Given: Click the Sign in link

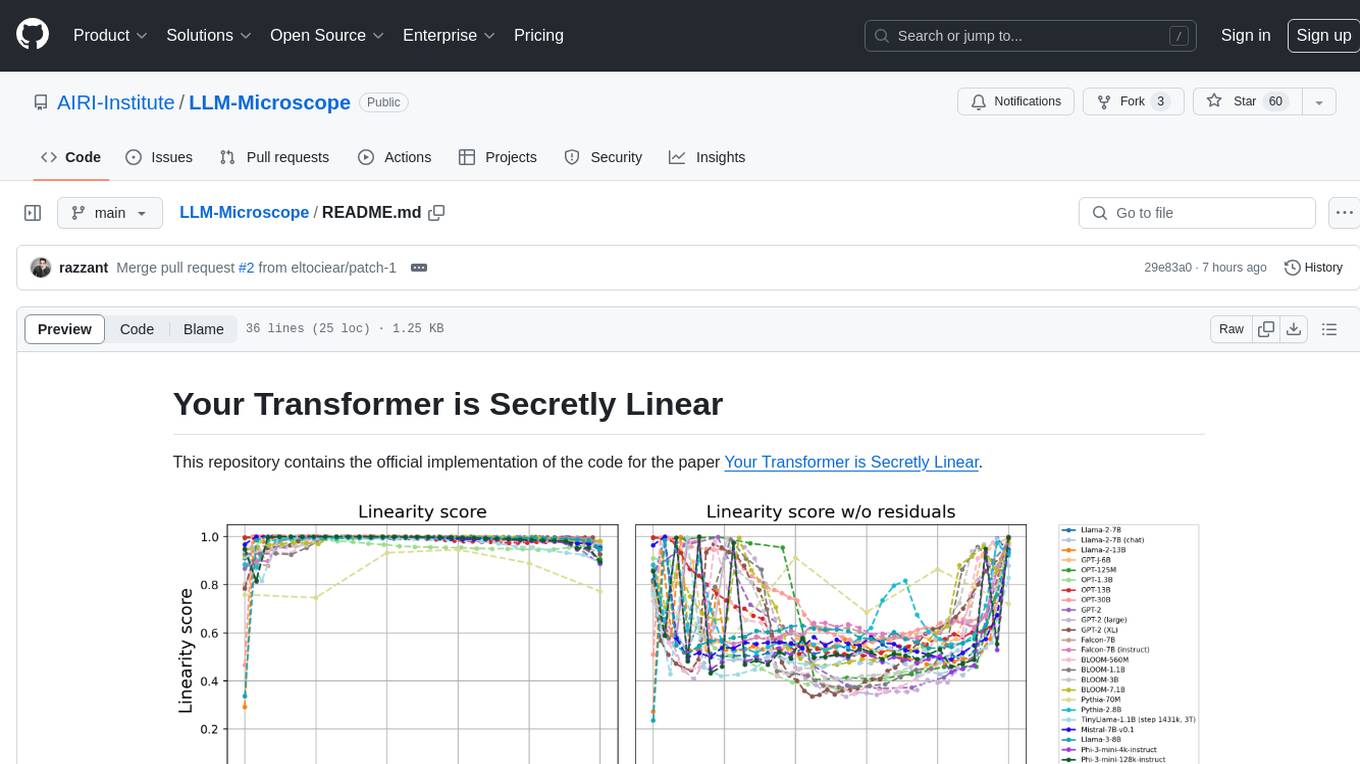Looking at the screenshot, I should 1246,35.
